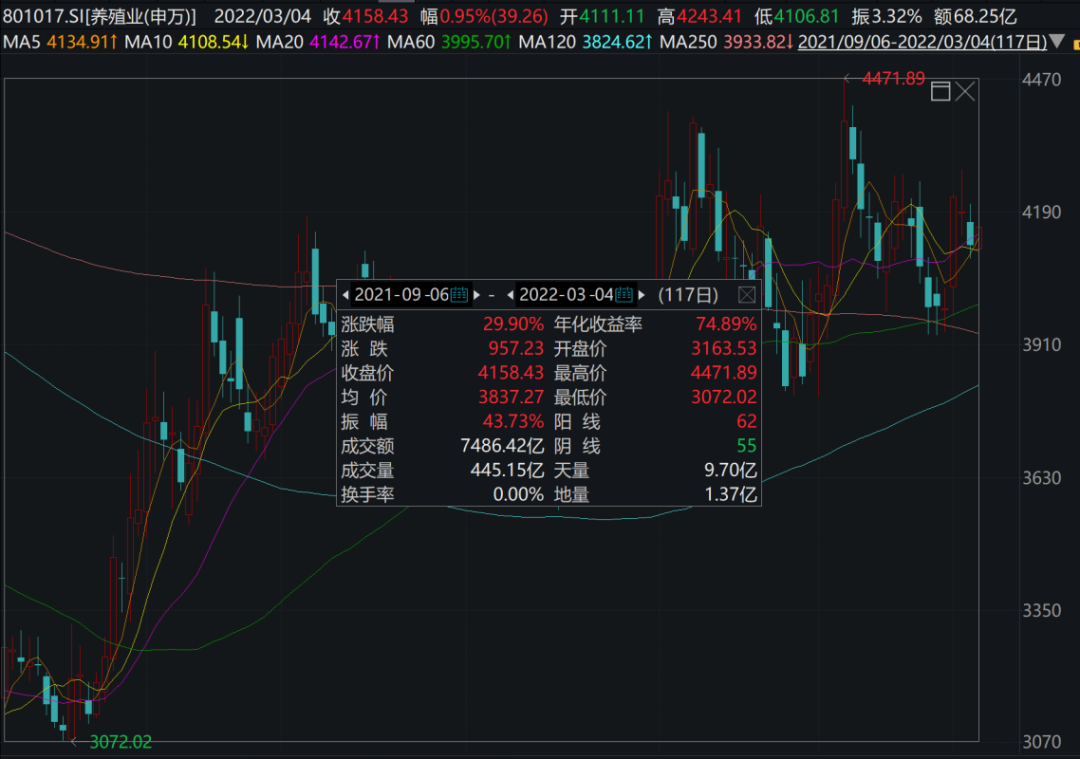Click the 3070 price axis label

coord(1041,742)
